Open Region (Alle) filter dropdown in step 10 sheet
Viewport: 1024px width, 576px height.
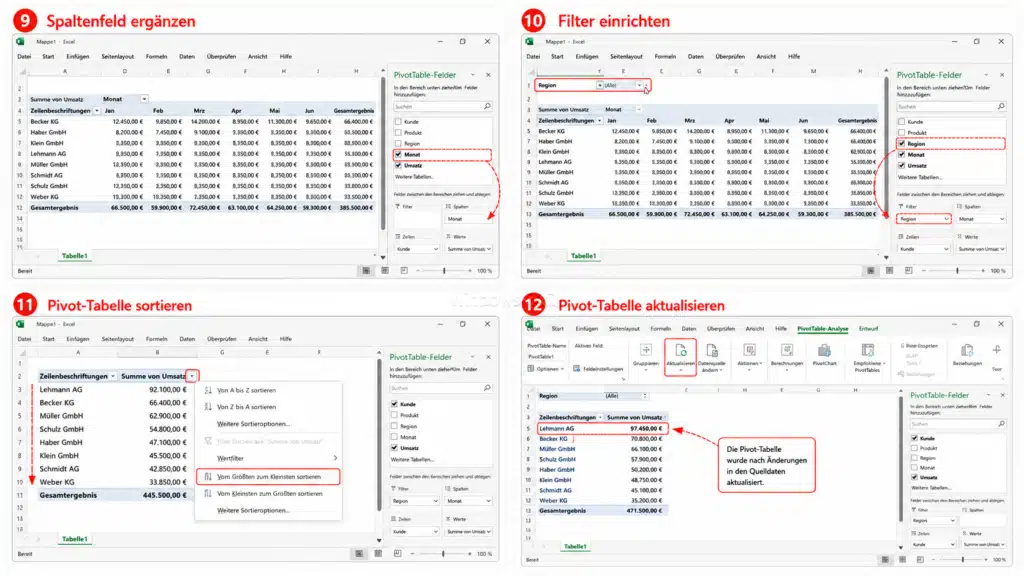tap(639, 85)
